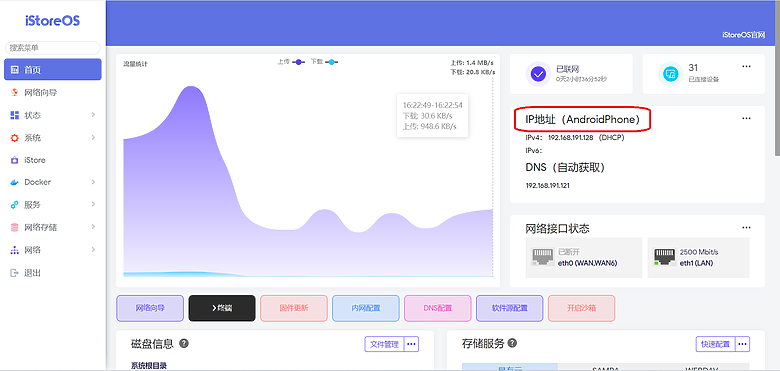Click the eth0 (WAN,WAN6) port icon
Image resolution: width=780 pixels, height=371 pixels.
pos(543,257)
